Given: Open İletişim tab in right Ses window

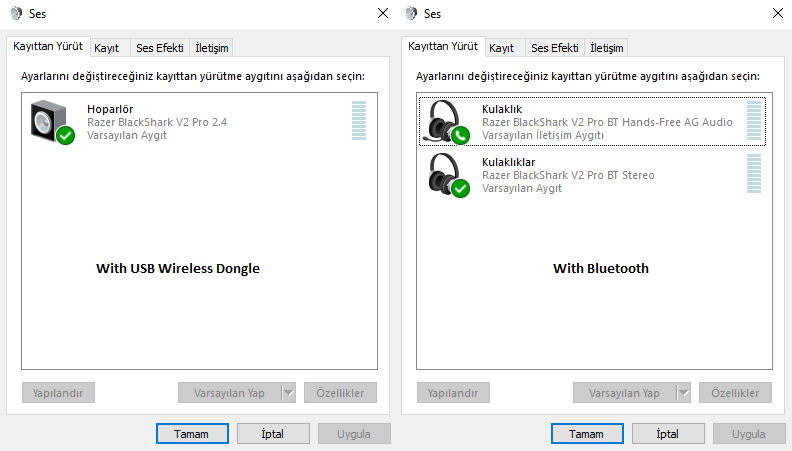Looking at the screenshot, I should [607, 48].
